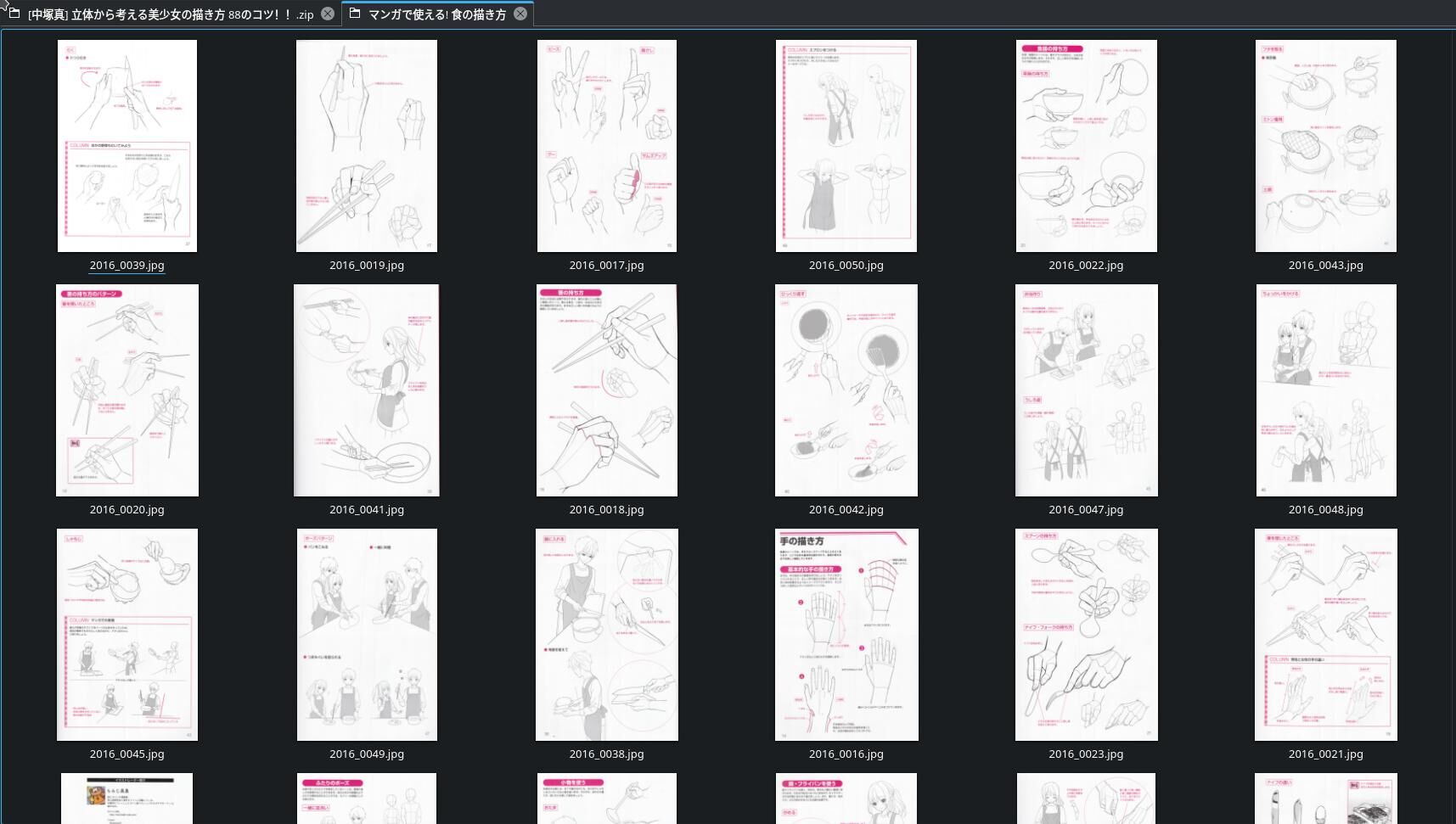Select the 2016_0021.jpg thumbnail

(1326, 635)
